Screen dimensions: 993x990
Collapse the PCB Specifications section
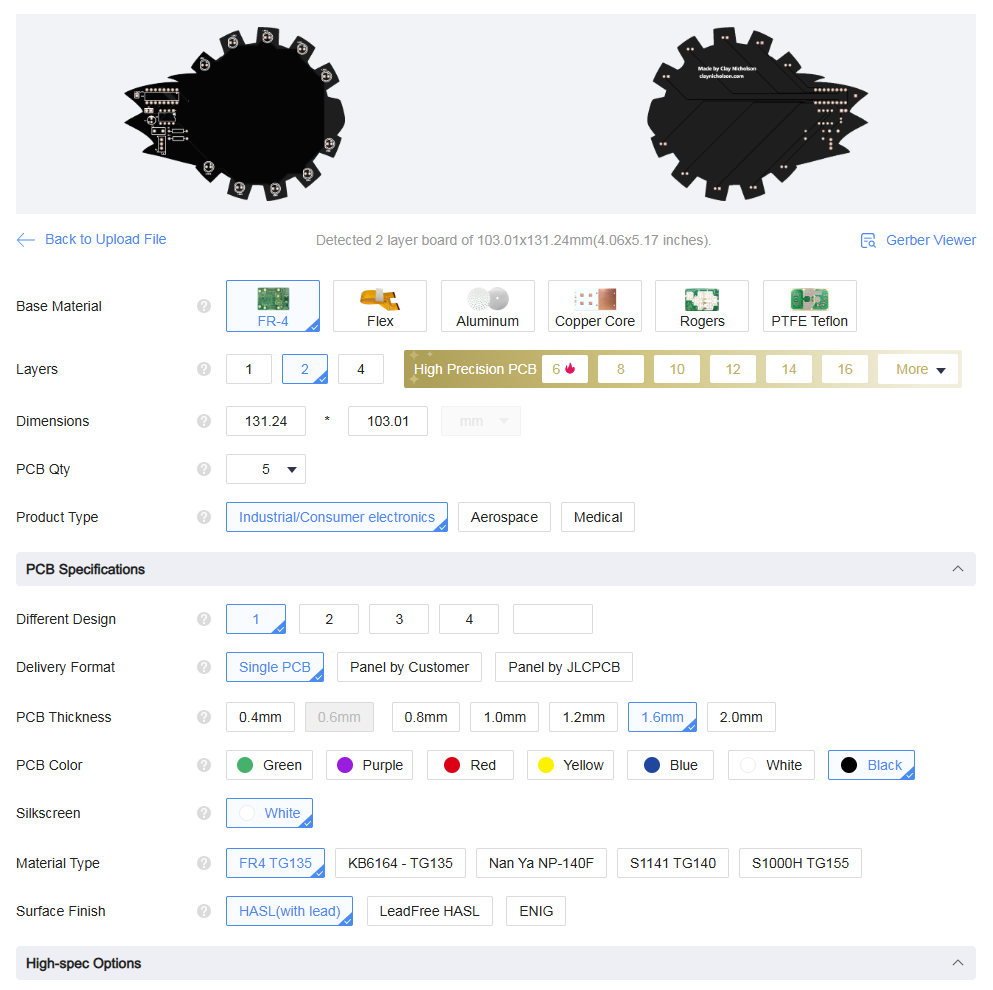click(957, 569)
